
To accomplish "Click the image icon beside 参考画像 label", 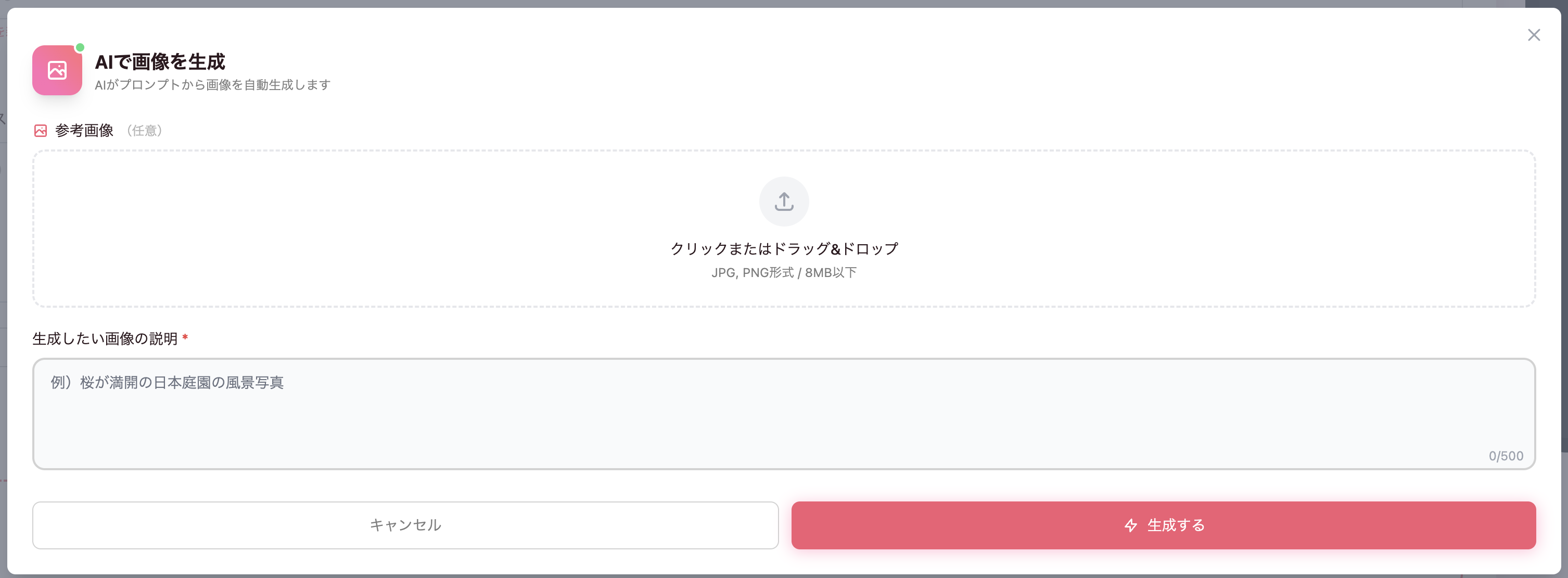I will point(40,130).
